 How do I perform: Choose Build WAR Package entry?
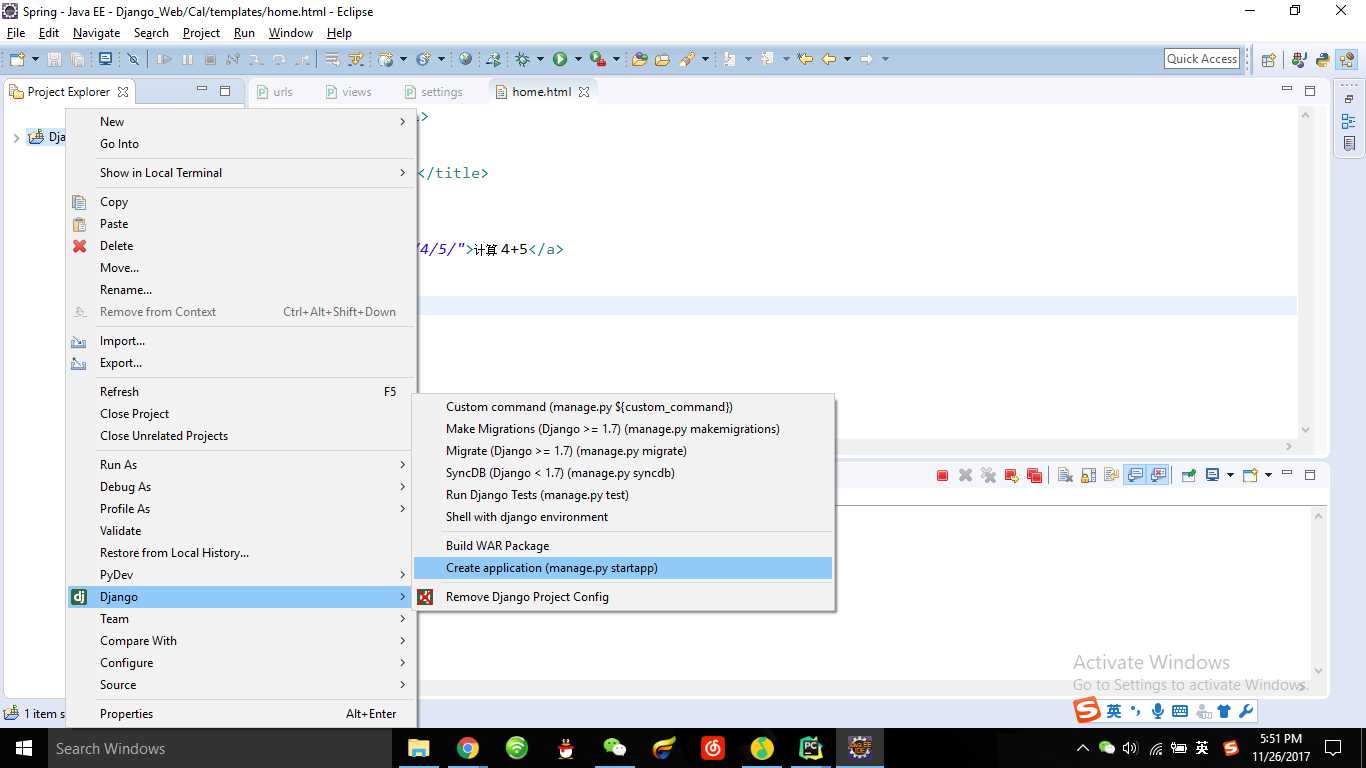tap(623, 546)
